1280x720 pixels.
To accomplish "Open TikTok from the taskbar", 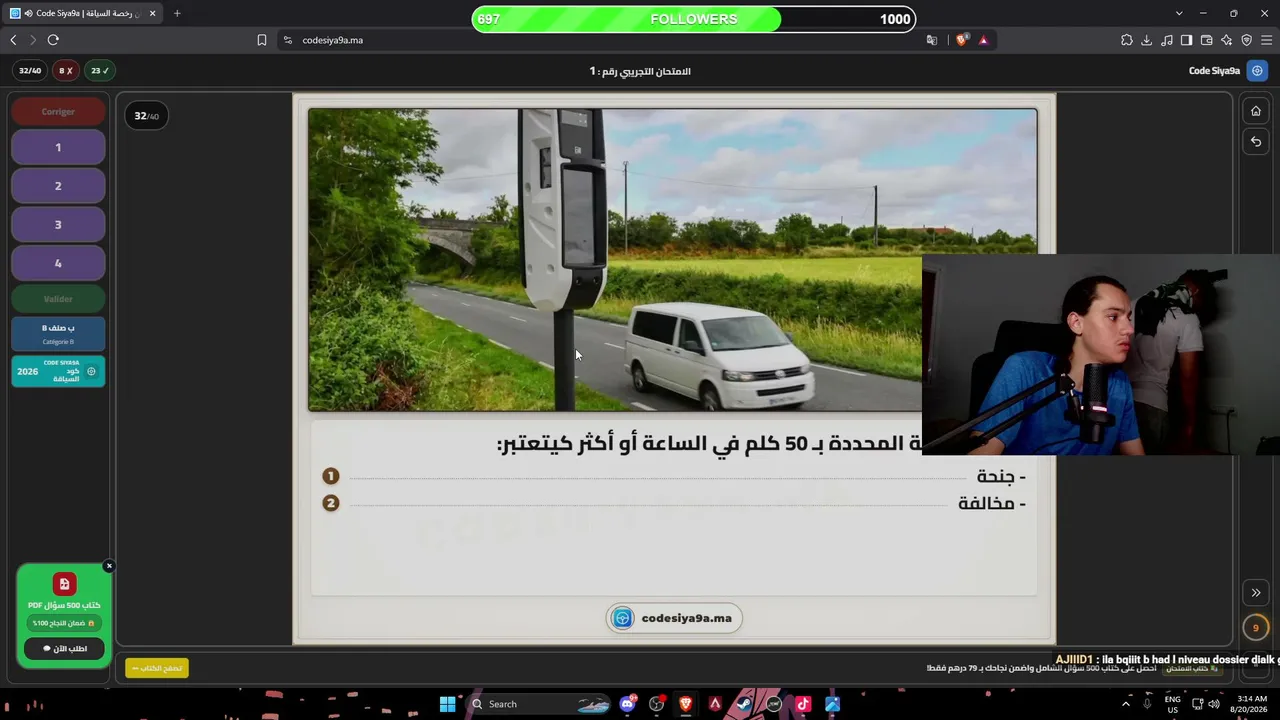I will click(x=803, y=704).
